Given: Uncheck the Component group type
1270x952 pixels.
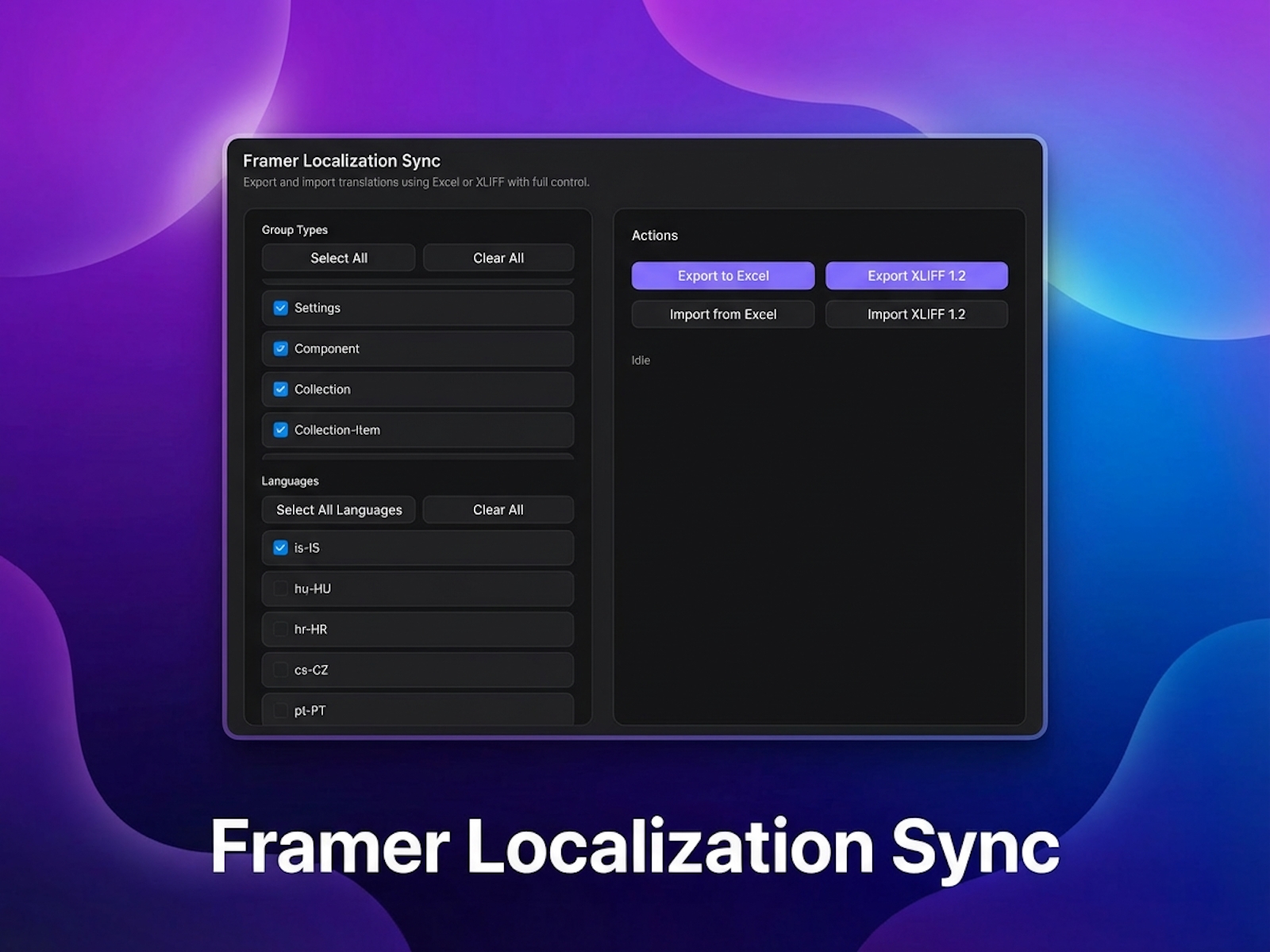Looking at the screenshot, I should point(280,348).
